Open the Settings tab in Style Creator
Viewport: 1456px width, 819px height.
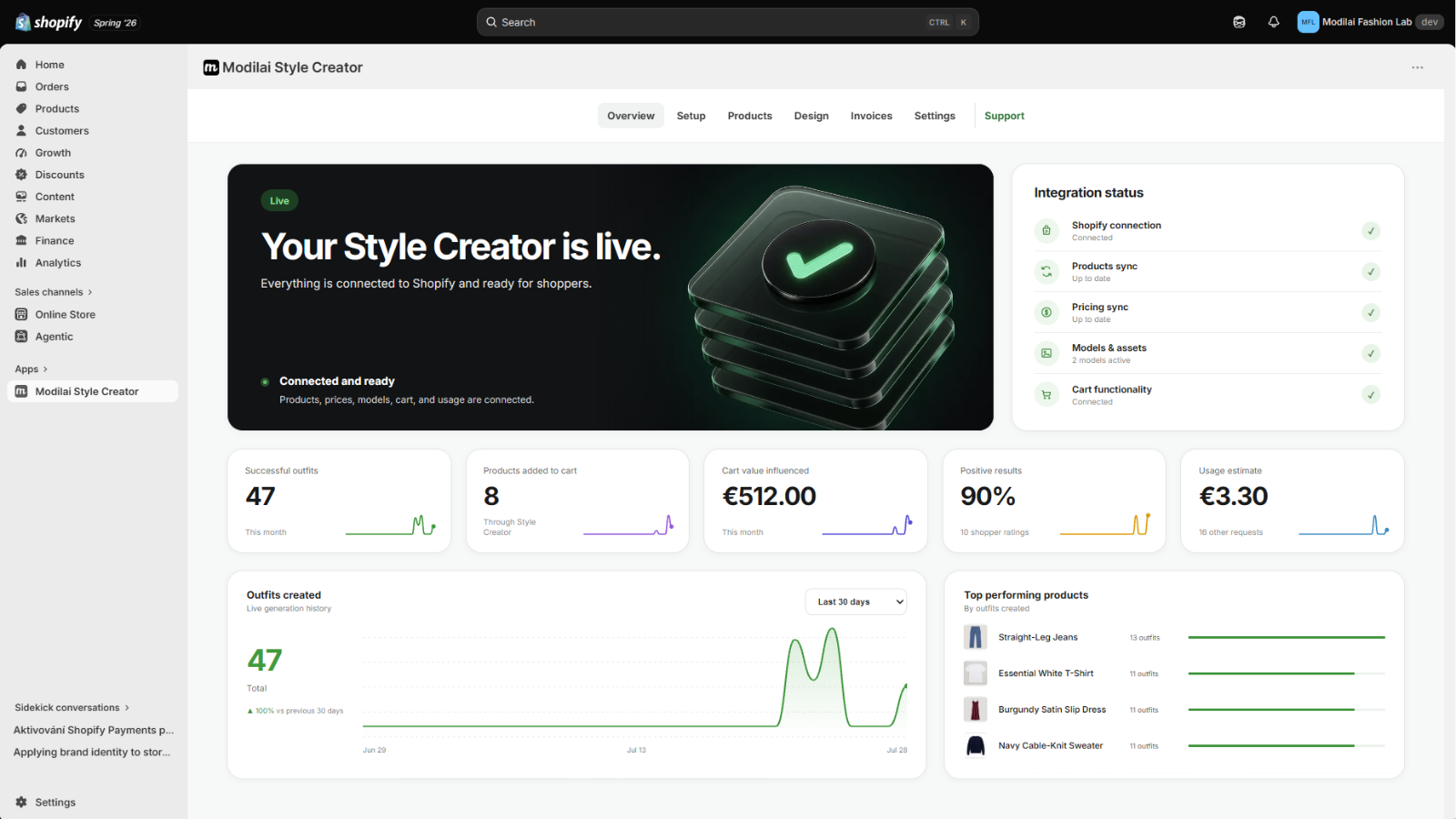935,116
